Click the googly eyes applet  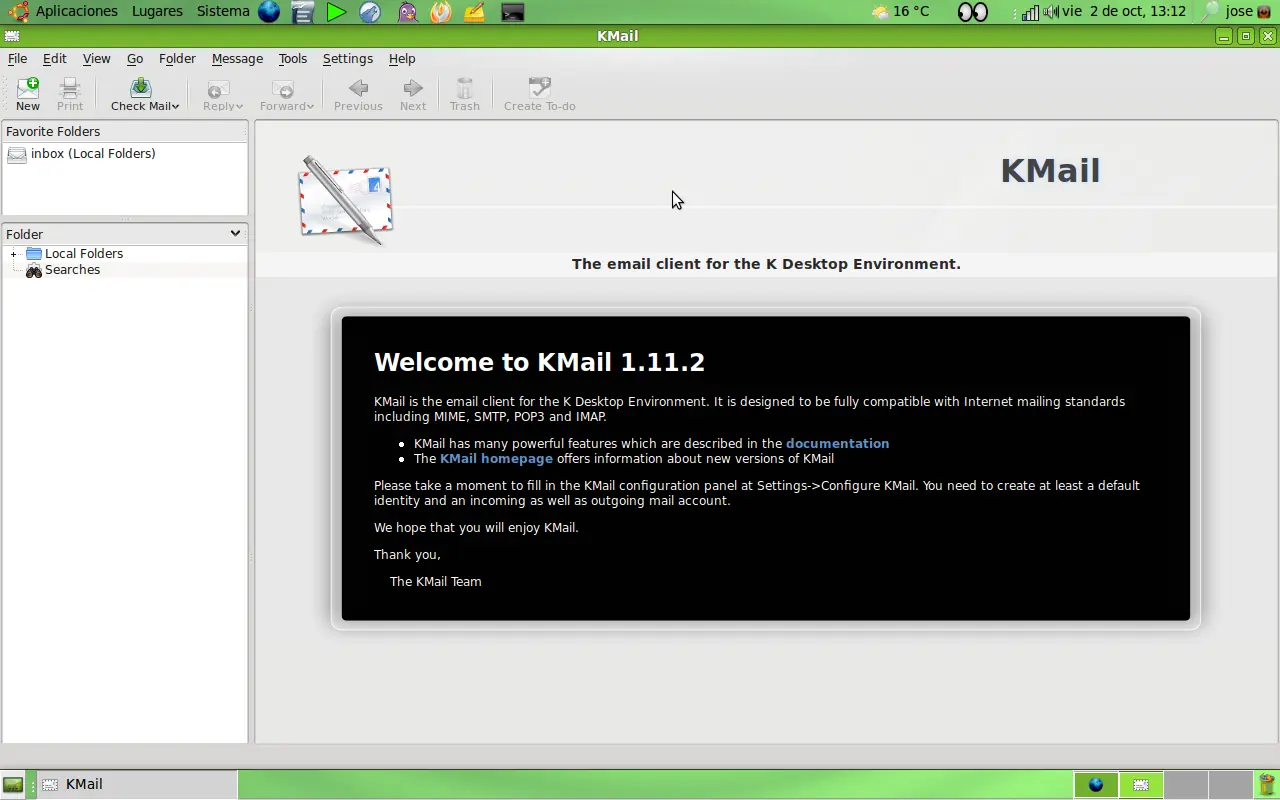[x=973, y=12]
